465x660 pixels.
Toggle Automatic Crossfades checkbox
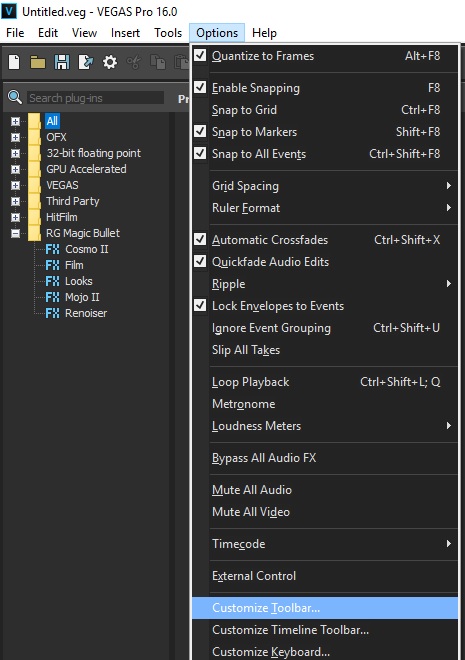click(x=200, y=240)
